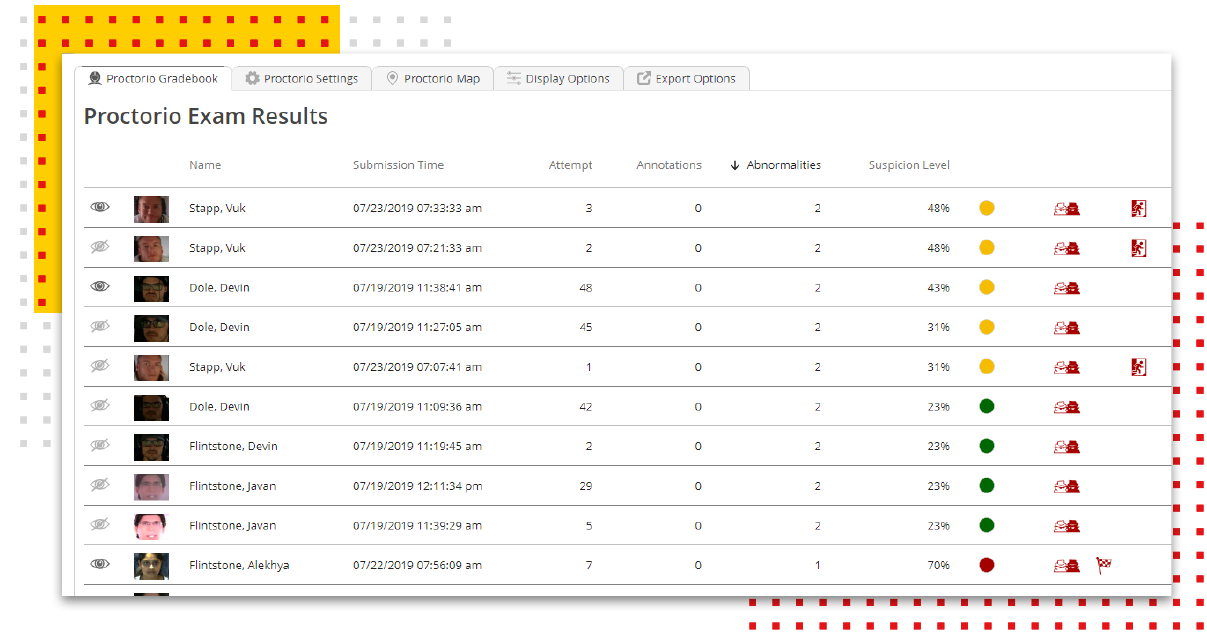Sort by the Annotations column header
This screenshot has height=635, width=1207.
(669, 165)
